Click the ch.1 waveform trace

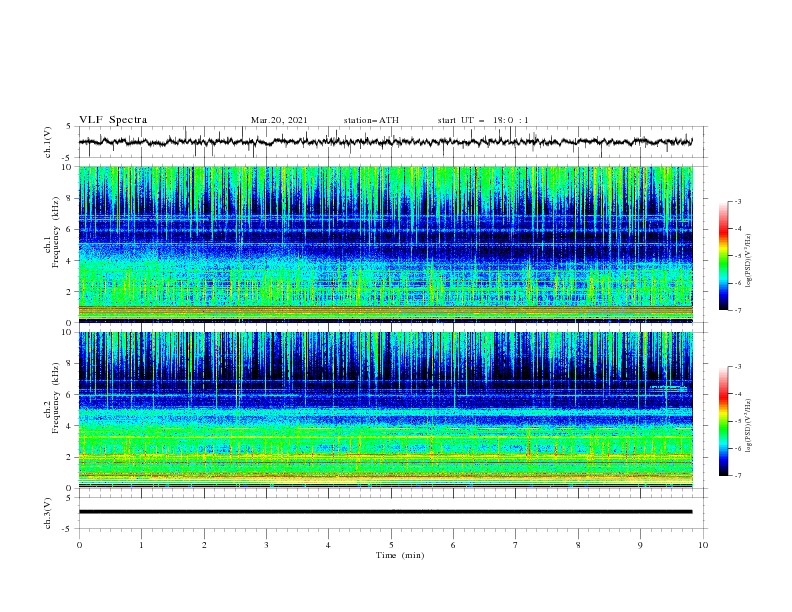[x=385, y=142]
